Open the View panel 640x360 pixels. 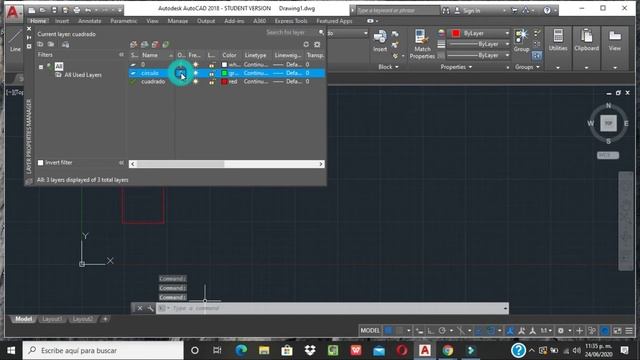pos(615,40)
